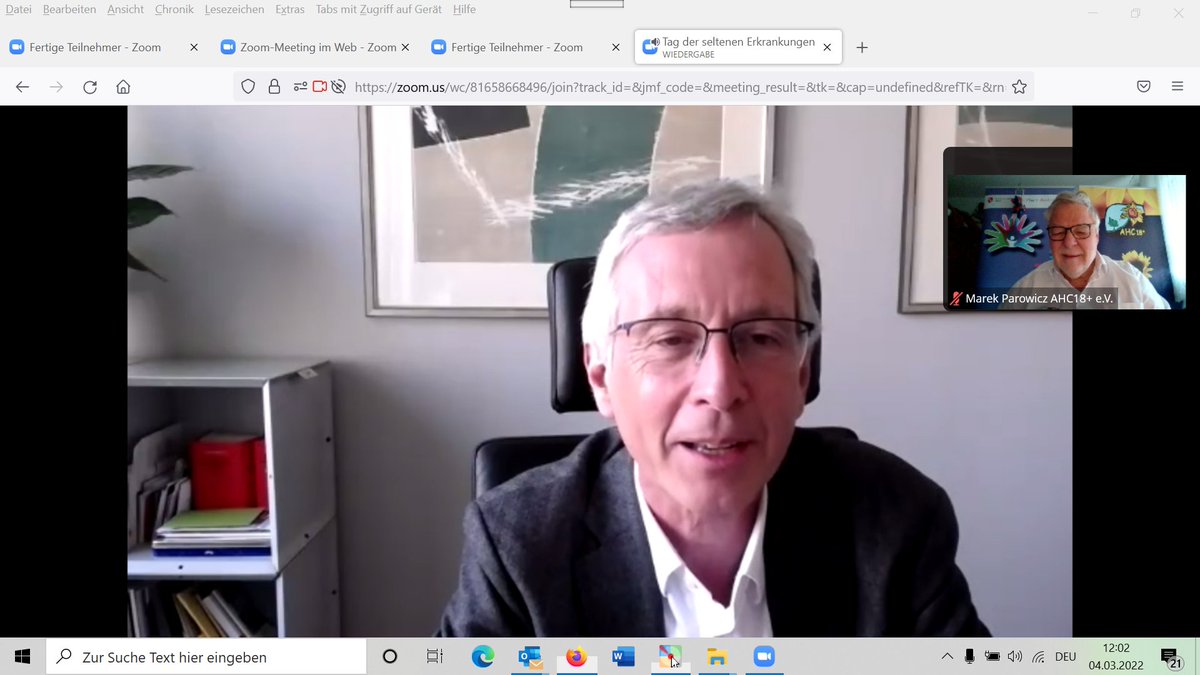Click the browser forward arrow

coord(56,87)
